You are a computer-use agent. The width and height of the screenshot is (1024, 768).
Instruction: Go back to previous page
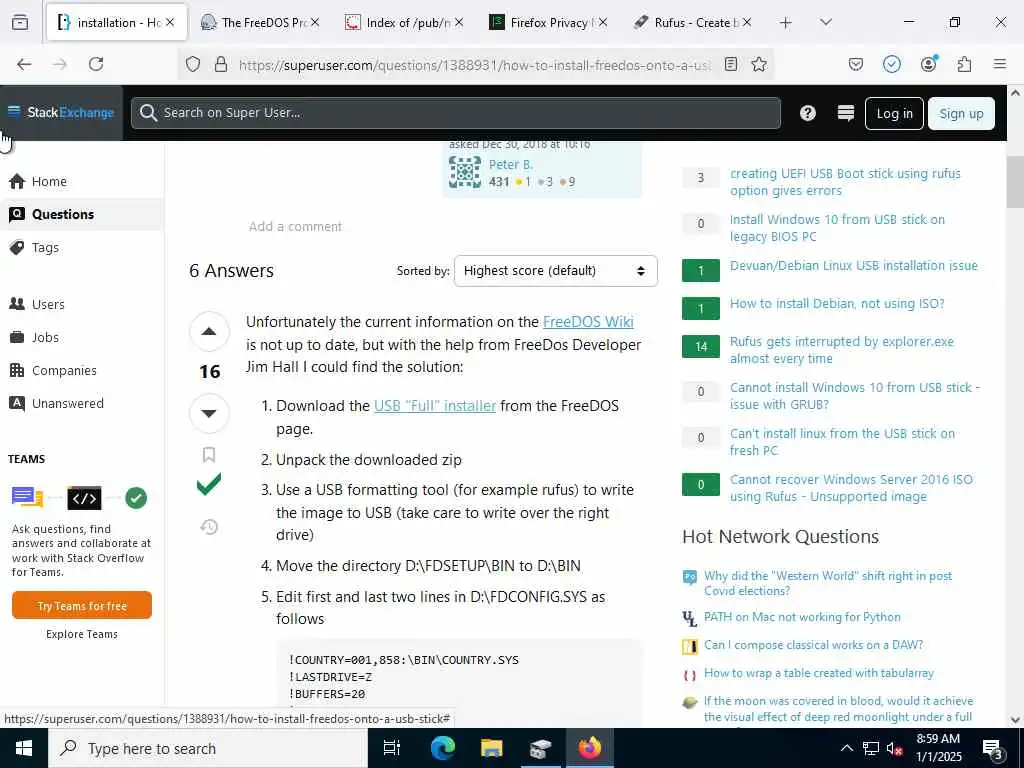24,64
